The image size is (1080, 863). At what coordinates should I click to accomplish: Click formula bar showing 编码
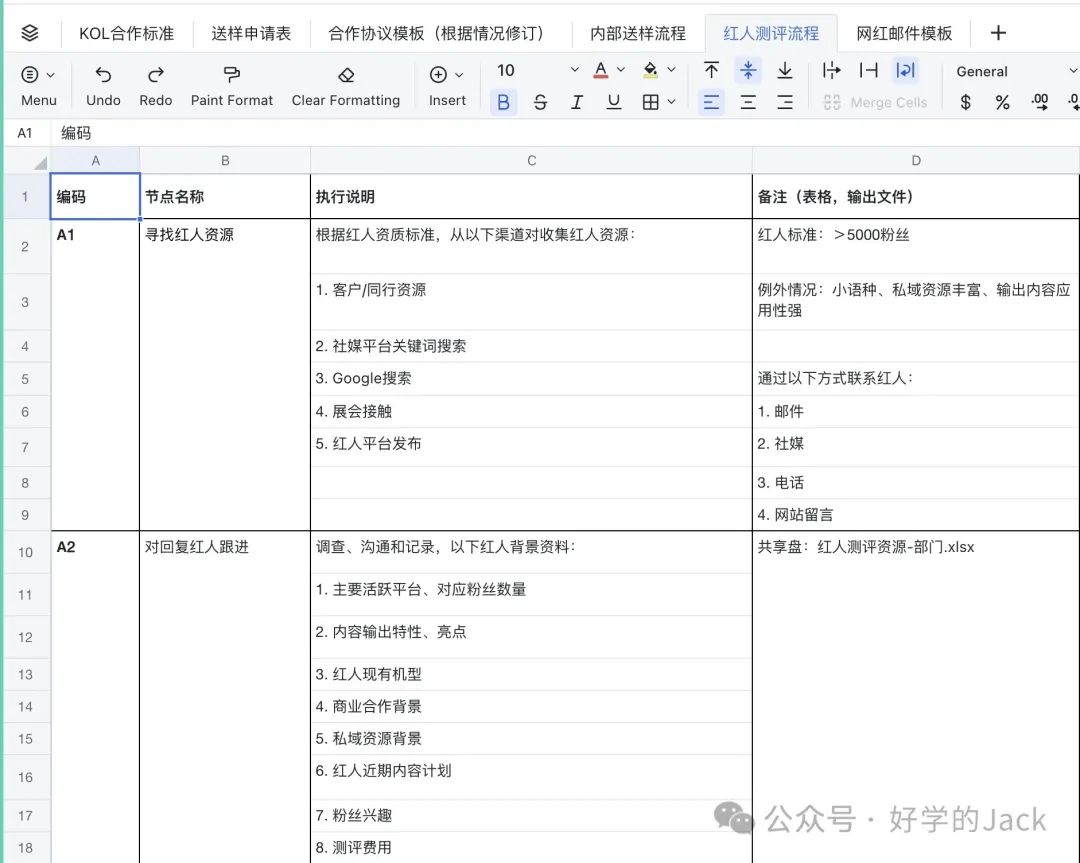[x=76, y=133]
